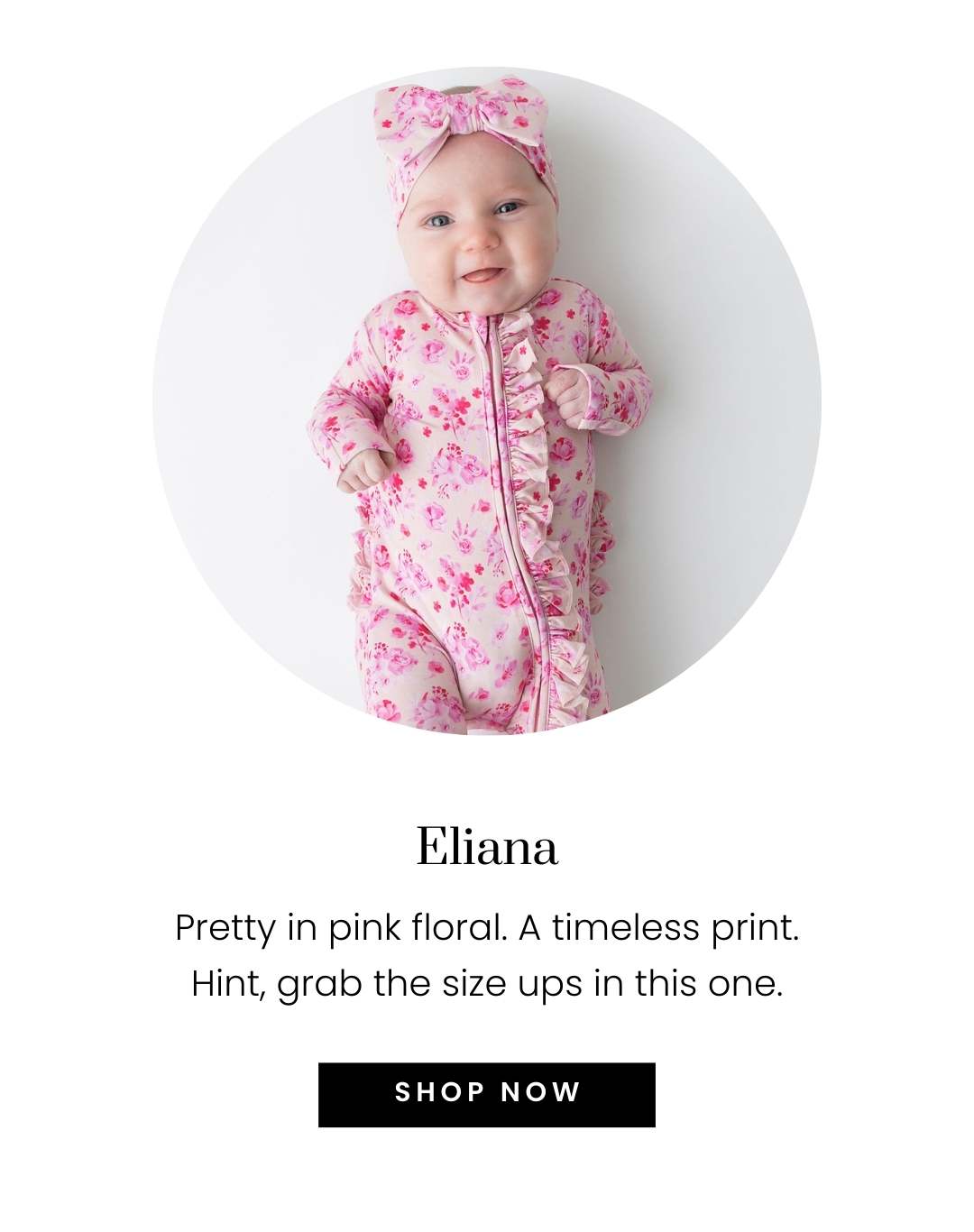Click the black SHOP NOW button

coord(487,1094)
